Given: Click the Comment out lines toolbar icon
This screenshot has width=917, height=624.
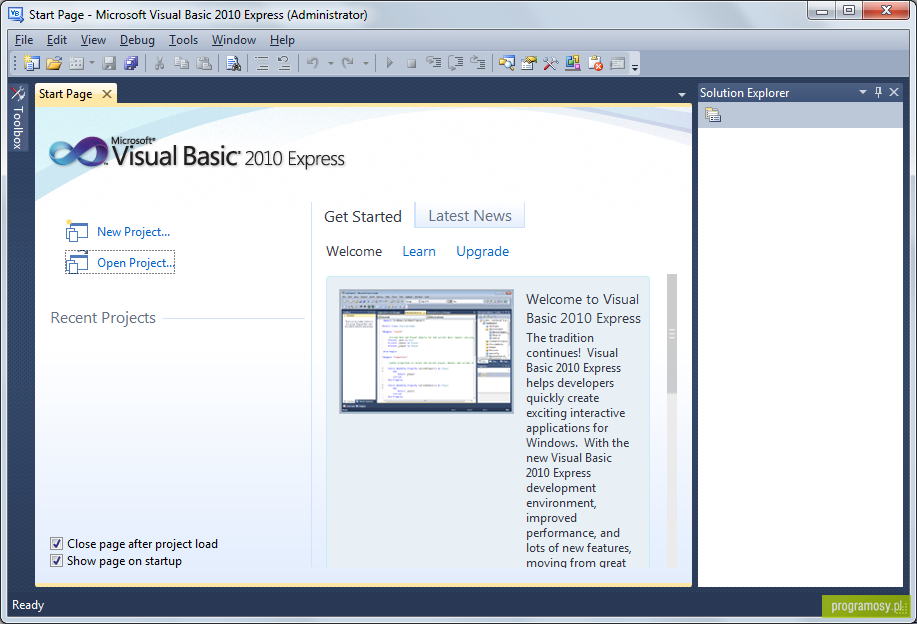Looking at the screenshot, I should [262, 63].
